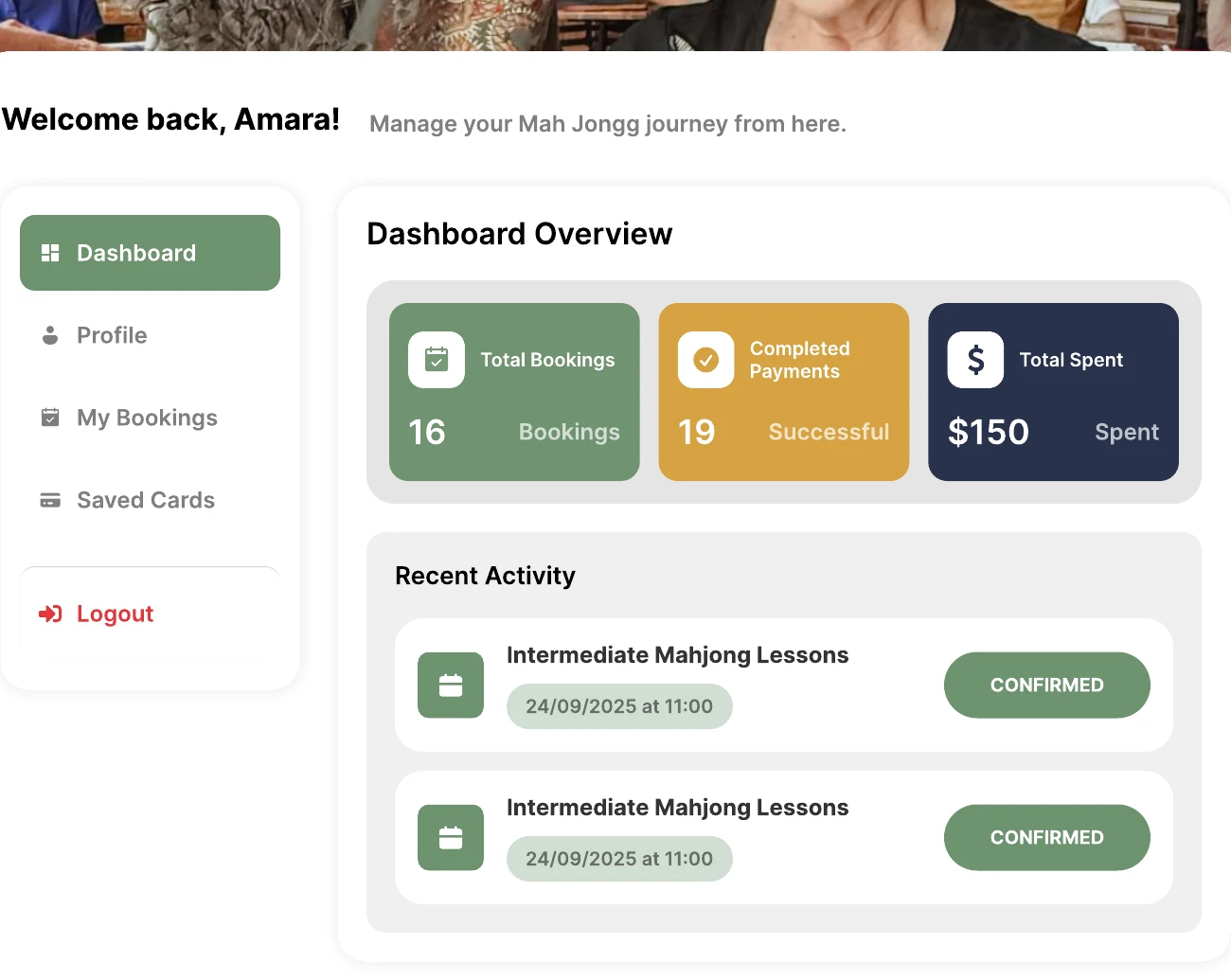
Task: Click second Intermediate Mahjong Lessons title
Action: (x=678, y=808)
